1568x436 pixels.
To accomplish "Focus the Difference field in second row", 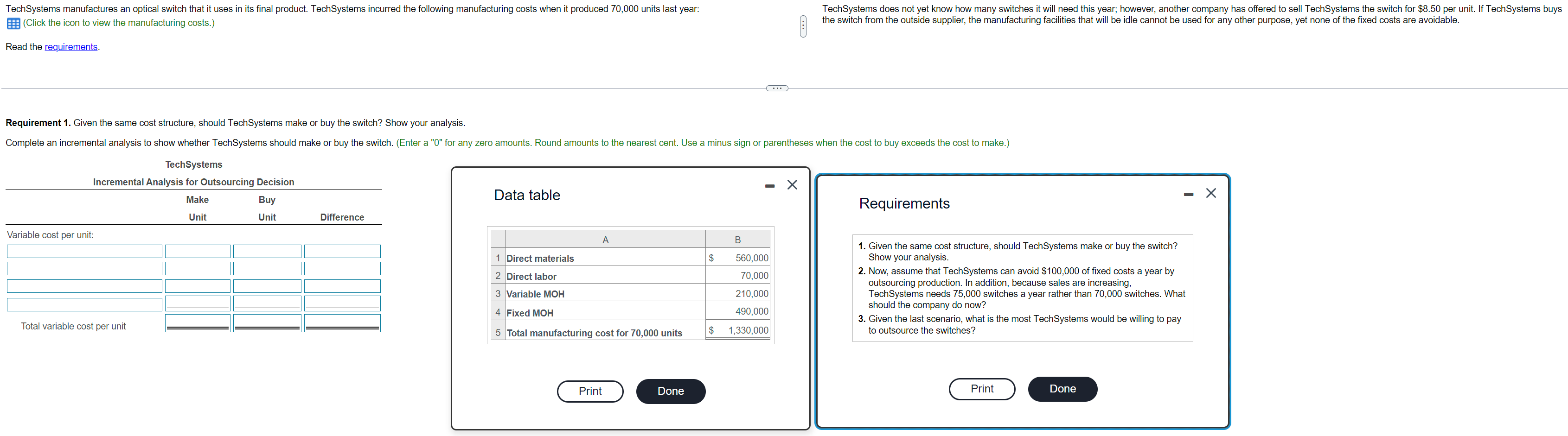I will pos(343,268).
